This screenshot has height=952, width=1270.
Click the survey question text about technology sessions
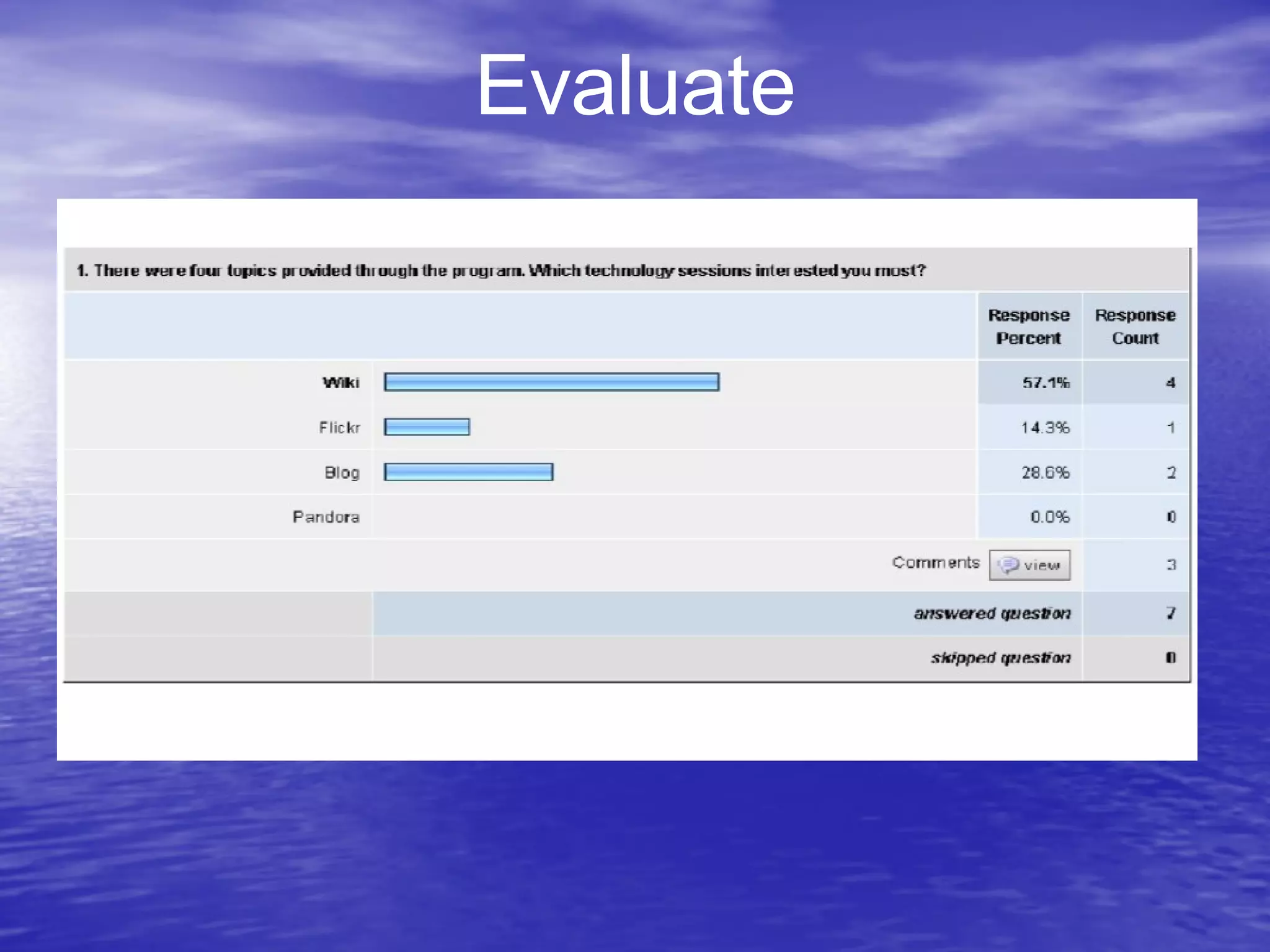[x=500, y=270]
